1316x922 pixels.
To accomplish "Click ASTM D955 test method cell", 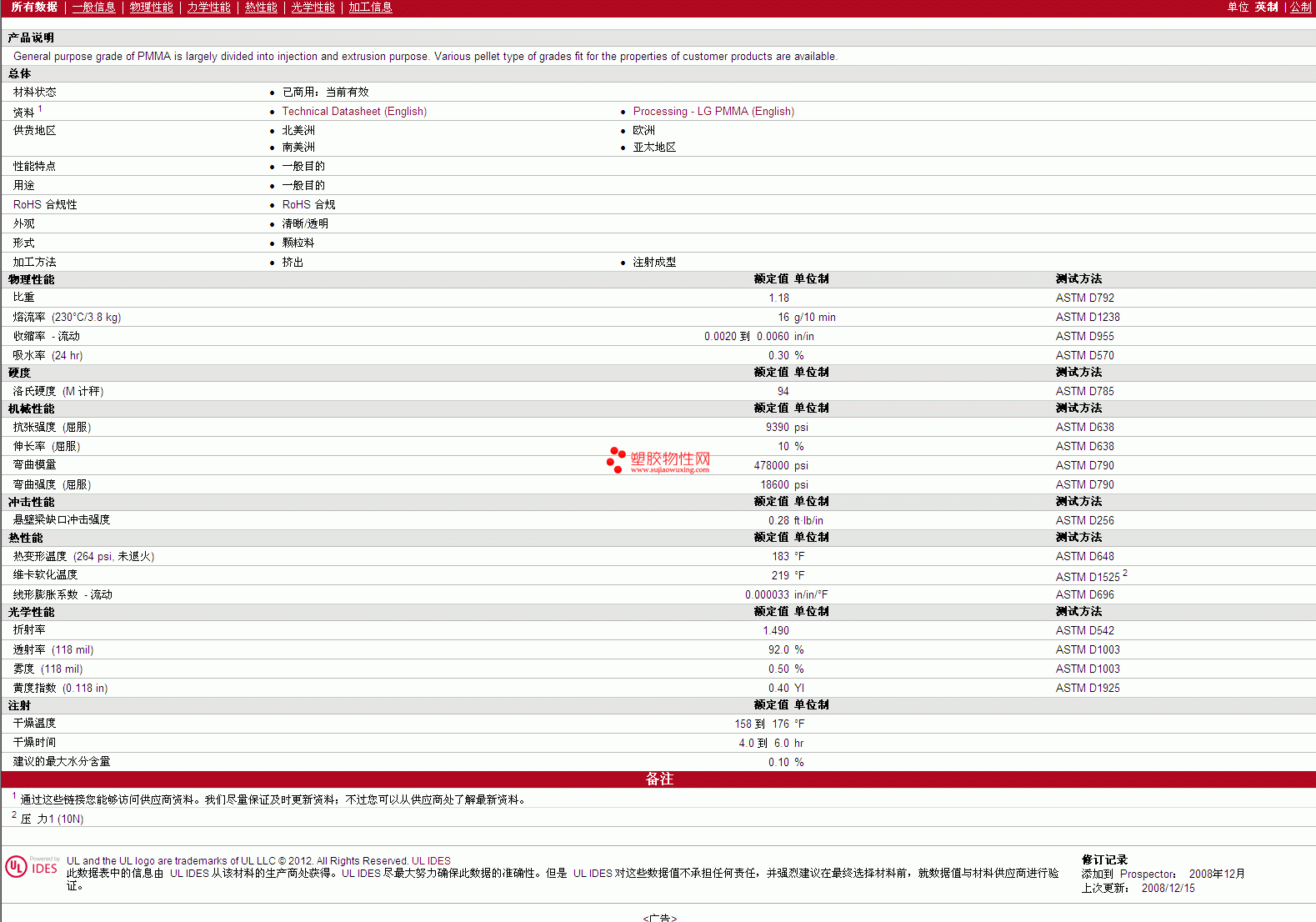I will (1084, 337).
